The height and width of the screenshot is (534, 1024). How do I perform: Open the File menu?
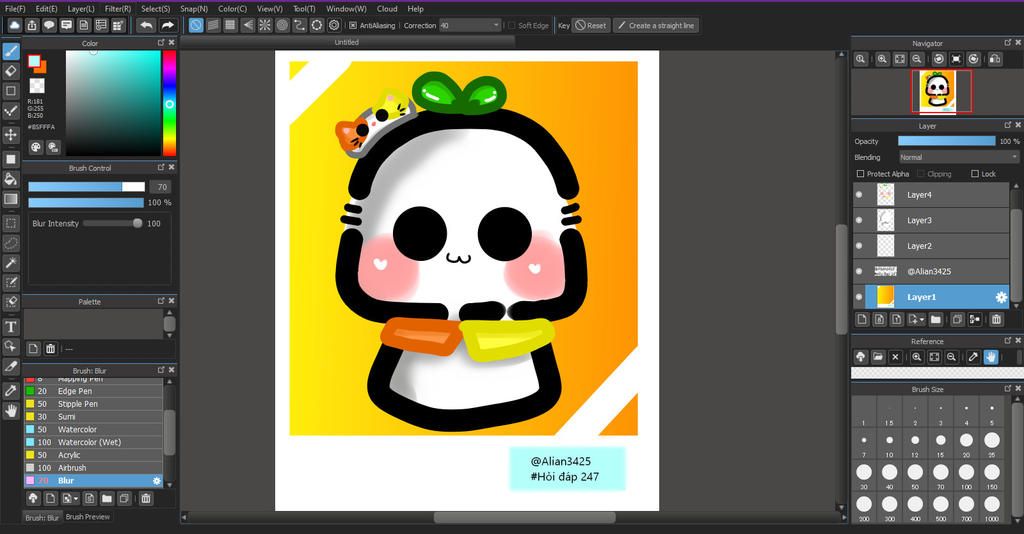coord(15,8)
